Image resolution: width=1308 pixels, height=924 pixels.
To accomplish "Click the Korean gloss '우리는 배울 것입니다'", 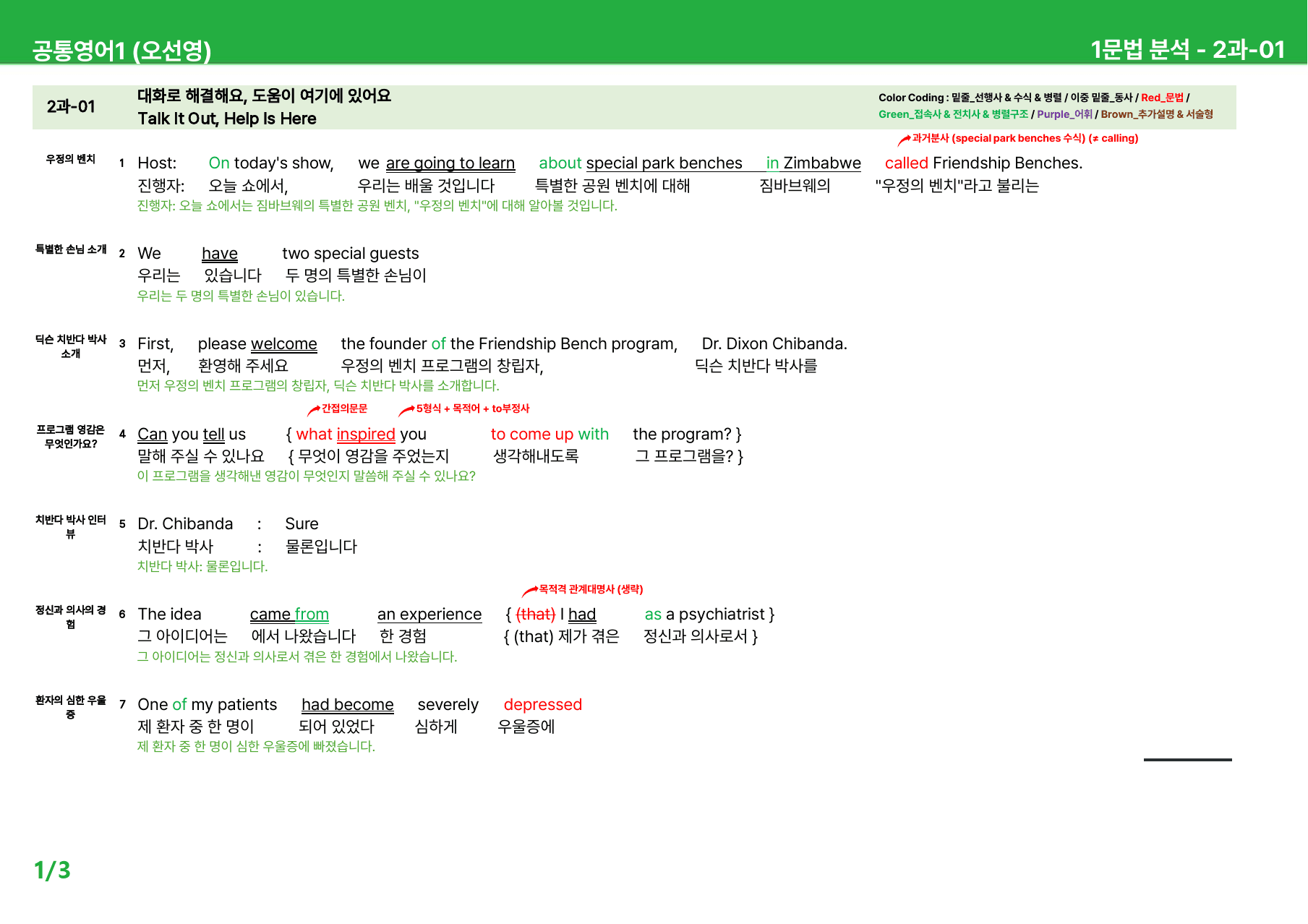I will (x=426, y=186).
